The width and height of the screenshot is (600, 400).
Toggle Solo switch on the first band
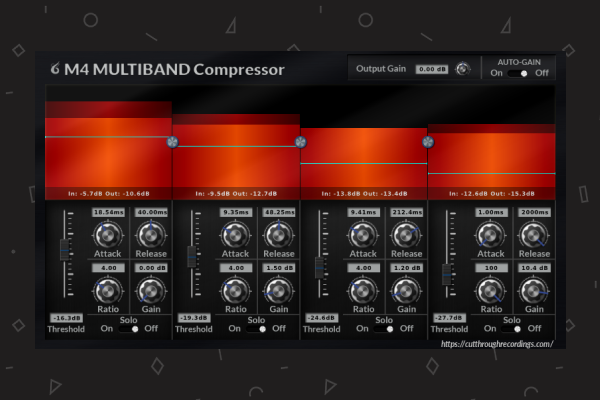(x=128, y=328)
